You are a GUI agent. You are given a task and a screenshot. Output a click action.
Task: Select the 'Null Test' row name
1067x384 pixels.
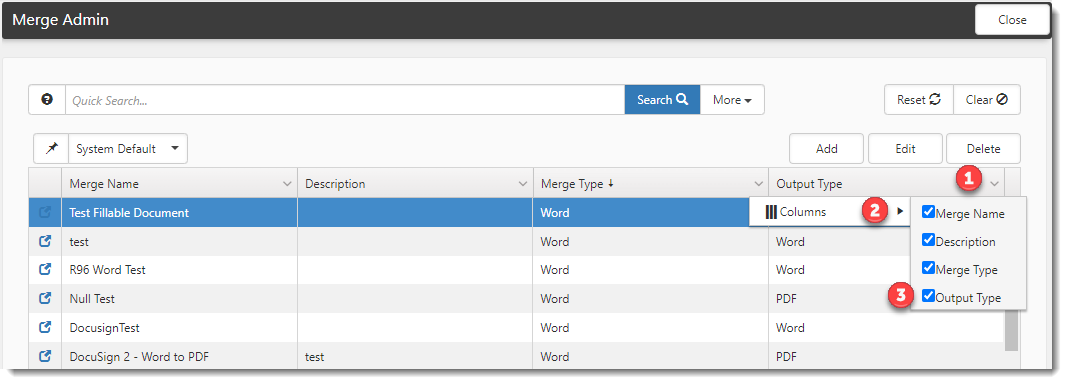point(92,298)
